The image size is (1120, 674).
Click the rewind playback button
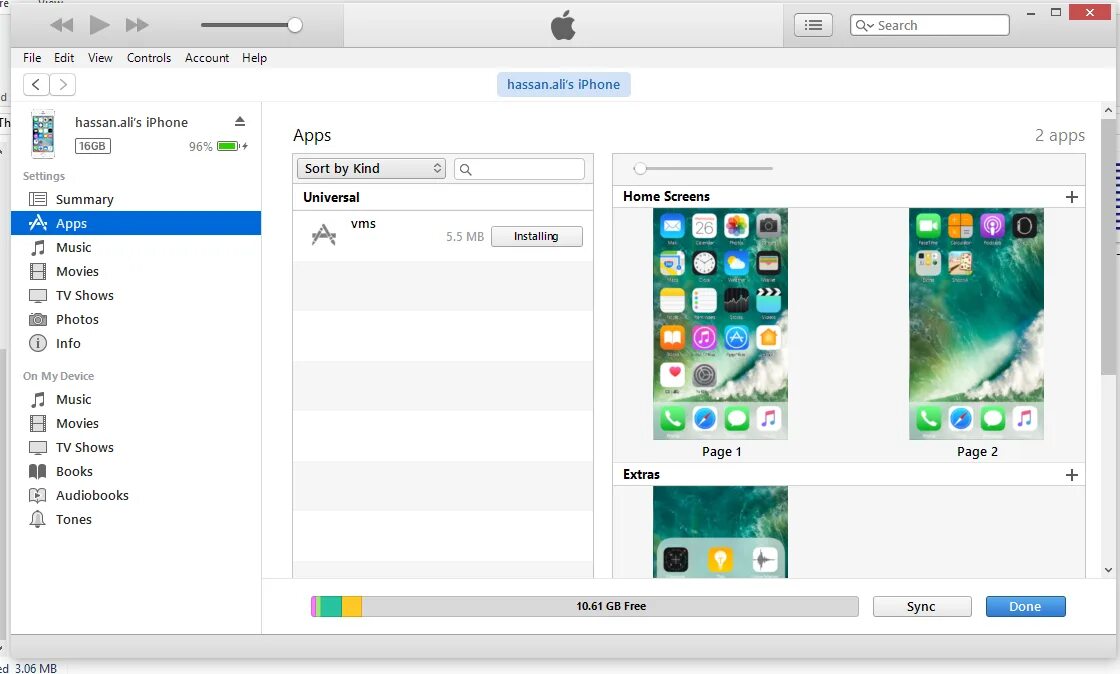[62, 26]
